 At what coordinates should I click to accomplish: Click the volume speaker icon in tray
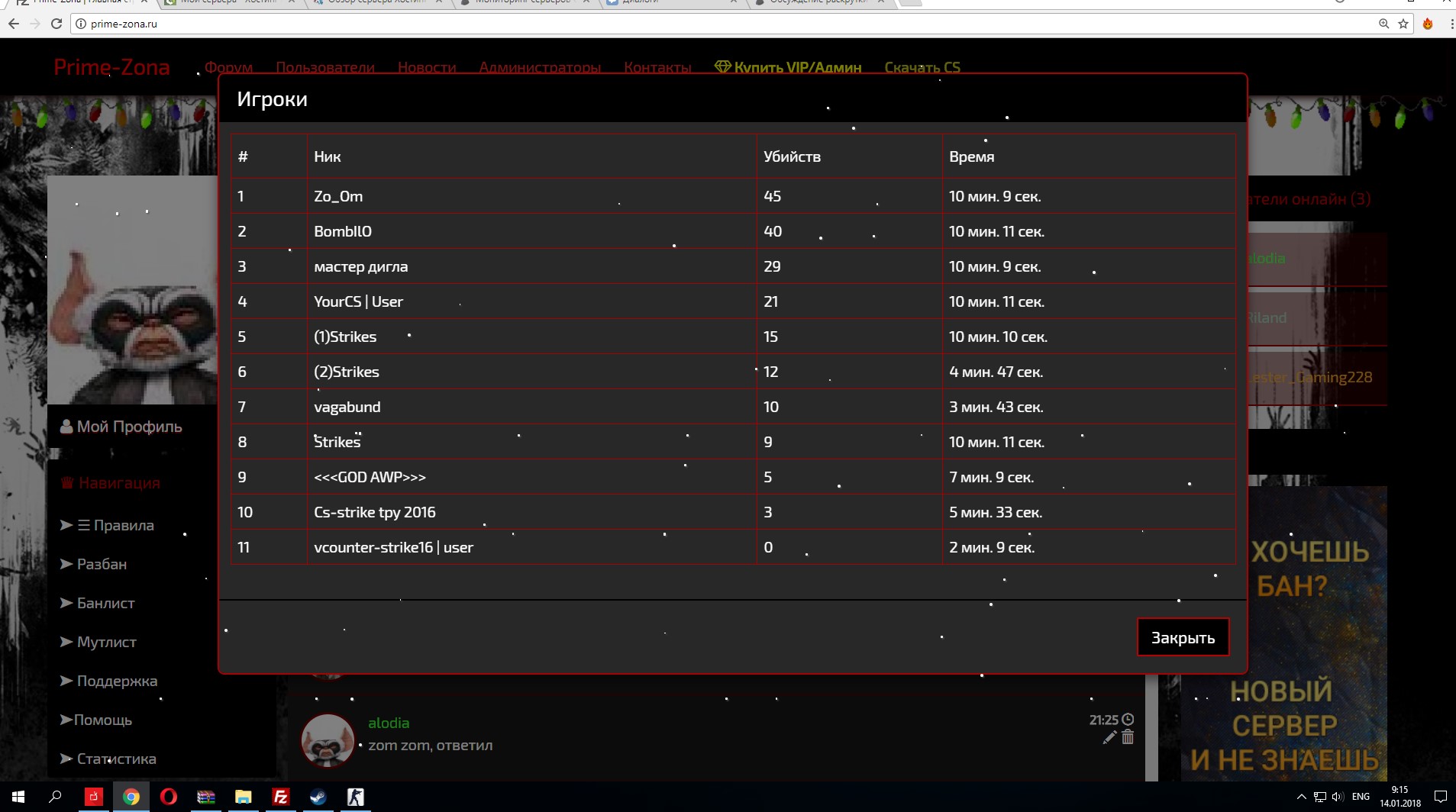pos(1337,797)
